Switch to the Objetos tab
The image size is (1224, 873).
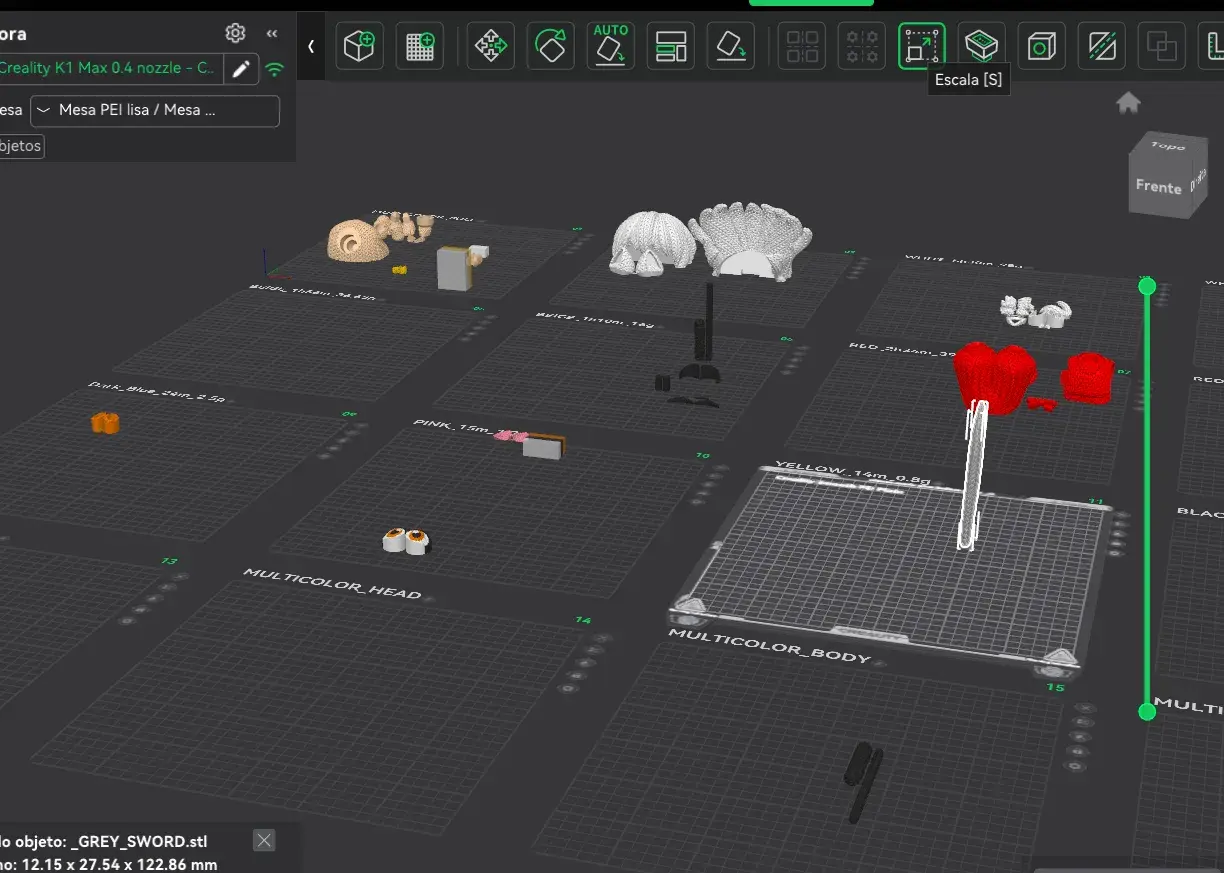coord(20,146)
